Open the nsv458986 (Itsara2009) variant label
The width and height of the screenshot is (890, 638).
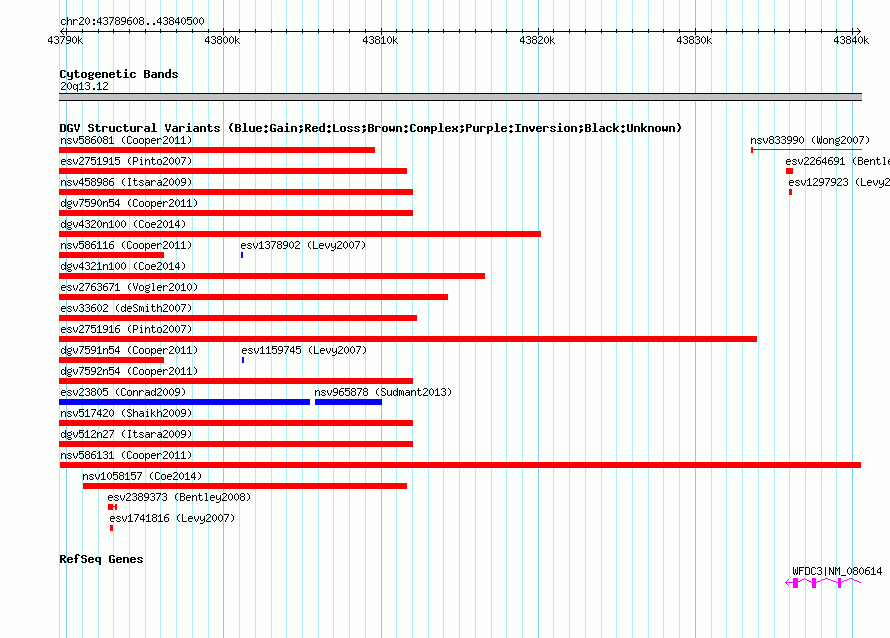tap(126, 182)
